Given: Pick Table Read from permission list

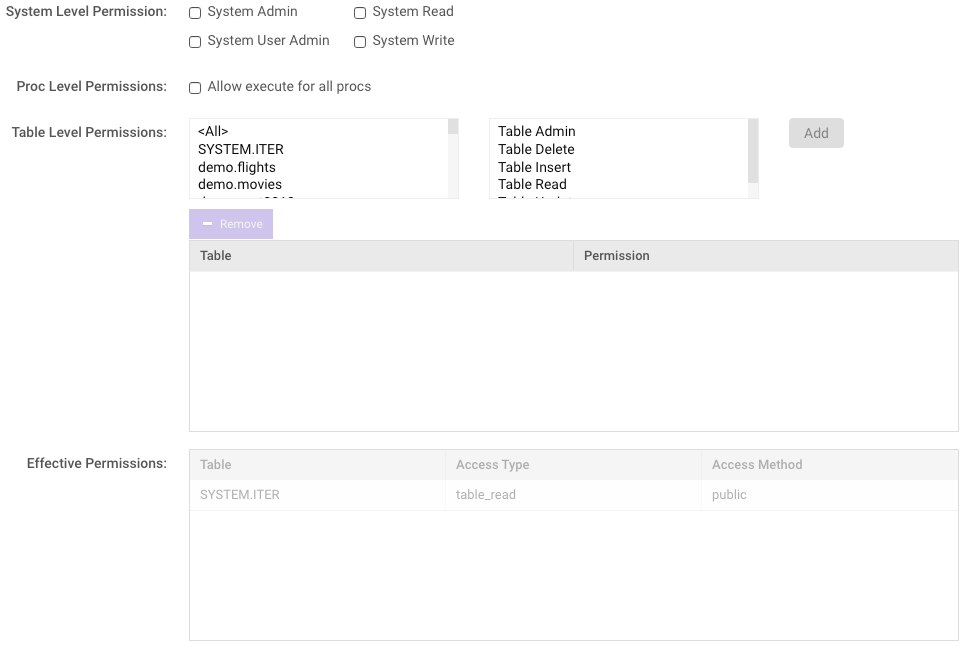Looking at the screenshot, I should coord(532,184).
